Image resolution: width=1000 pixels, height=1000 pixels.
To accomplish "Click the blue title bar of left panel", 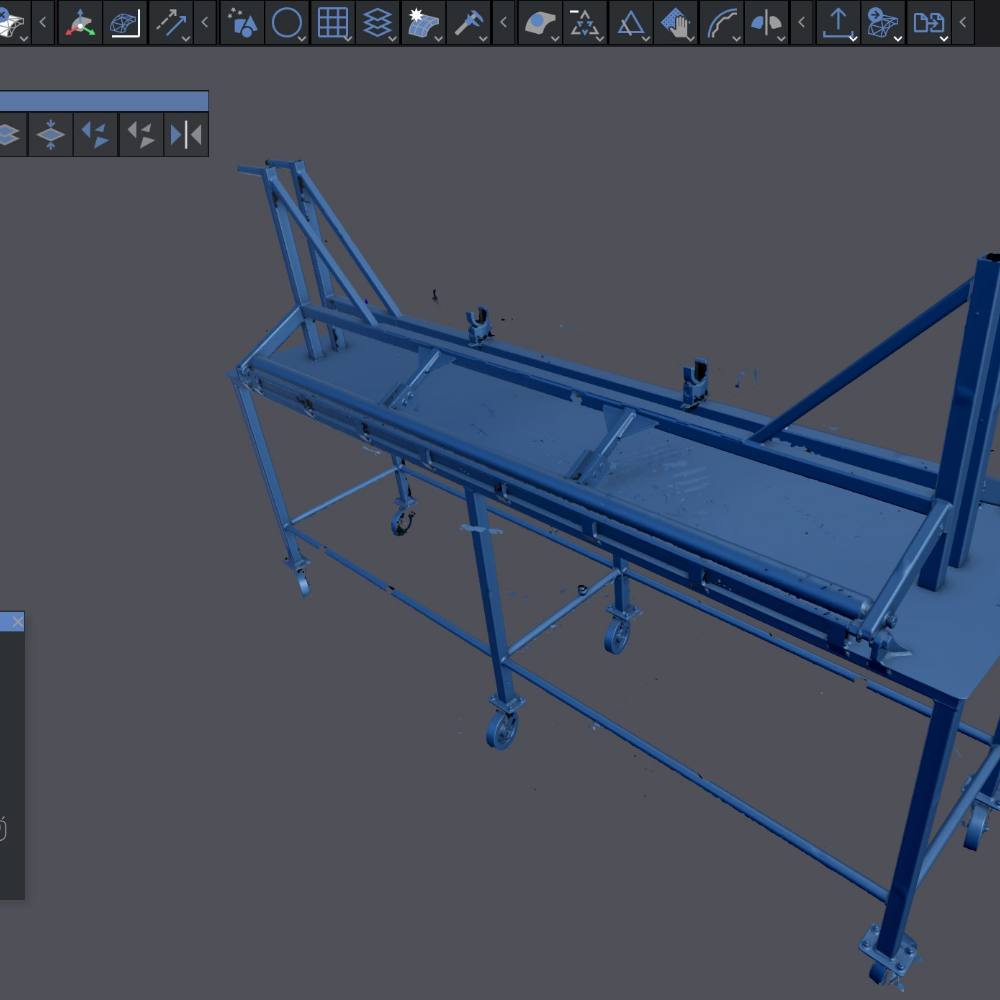I will (104, 101).
